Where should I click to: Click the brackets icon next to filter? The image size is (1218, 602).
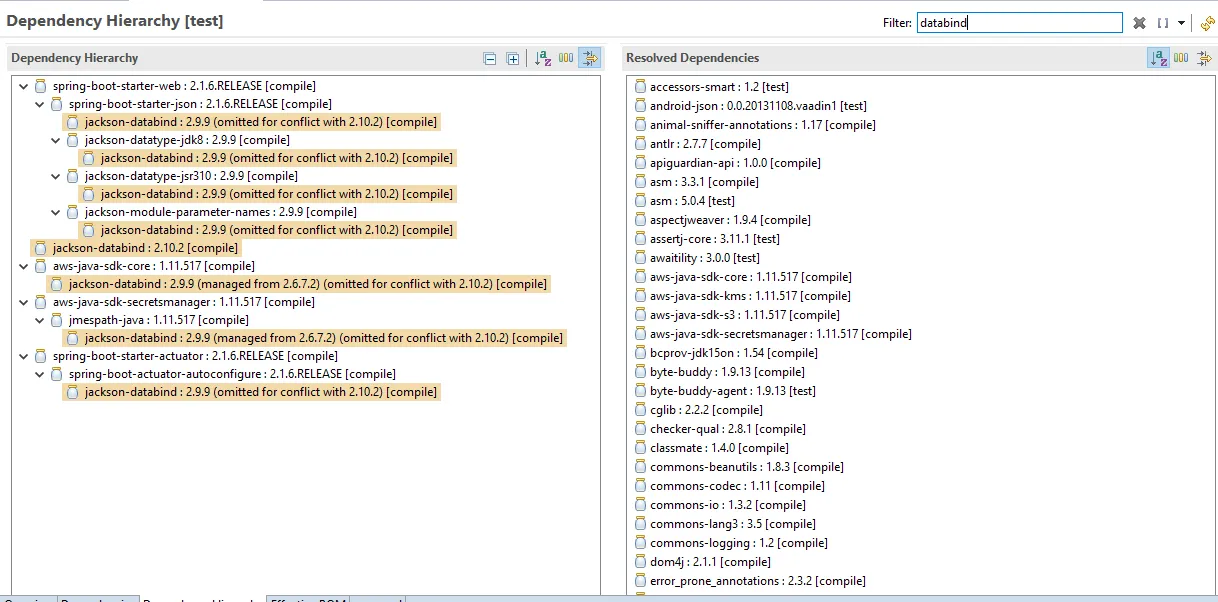[1163, 23]
